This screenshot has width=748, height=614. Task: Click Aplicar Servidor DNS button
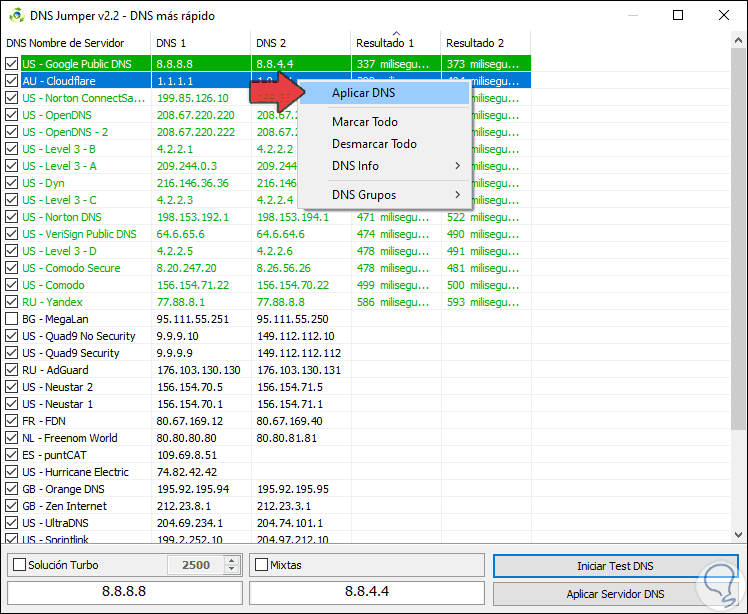click(615, 594)
